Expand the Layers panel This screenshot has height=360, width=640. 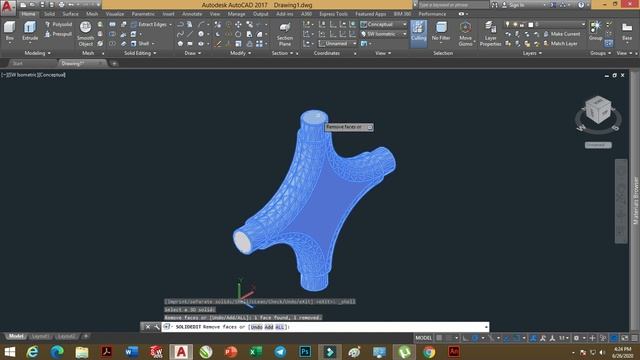[532, 53]
